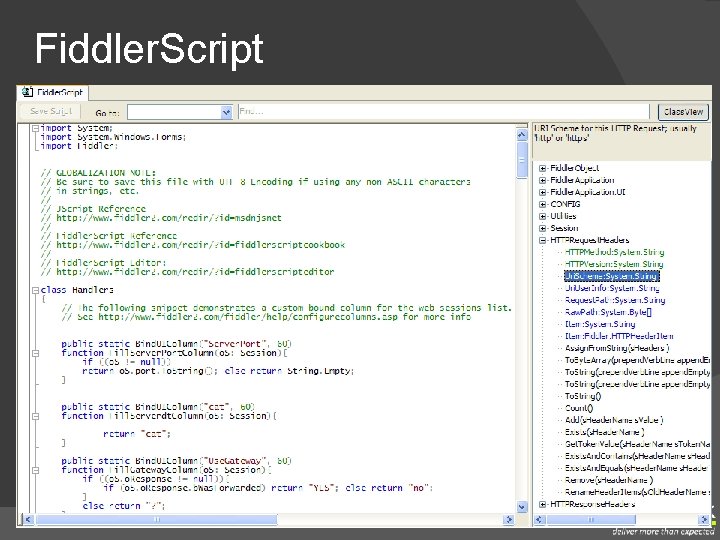This screenshot has height=540, width=720.
Task: Click editor horizontal scrollbar left arrow
Action: [28, 519]
